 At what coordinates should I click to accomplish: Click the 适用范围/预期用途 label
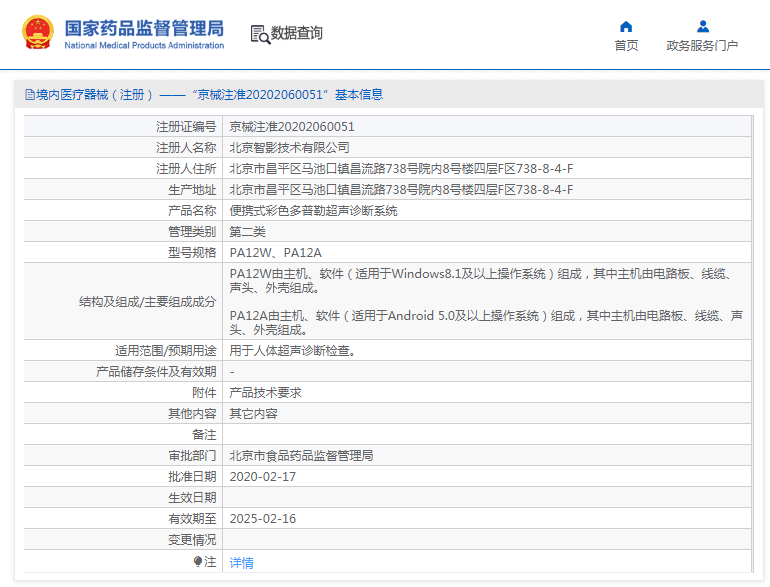pyautogui.click(x=165, y=351)
